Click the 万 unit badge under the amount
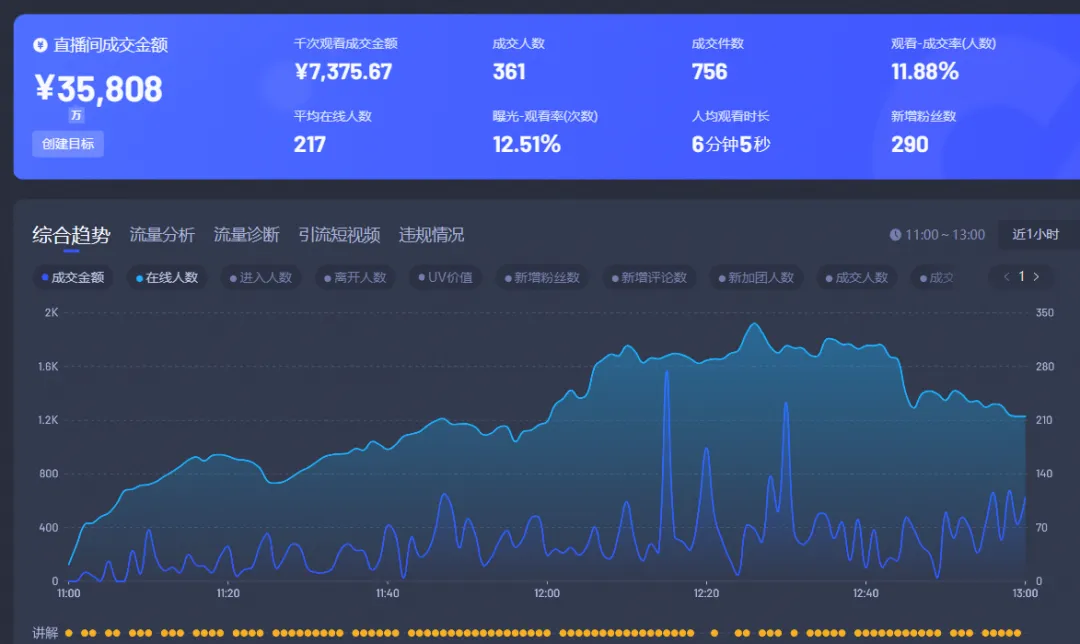This screenshot has width=1080, height=644. tap(76, 115)
